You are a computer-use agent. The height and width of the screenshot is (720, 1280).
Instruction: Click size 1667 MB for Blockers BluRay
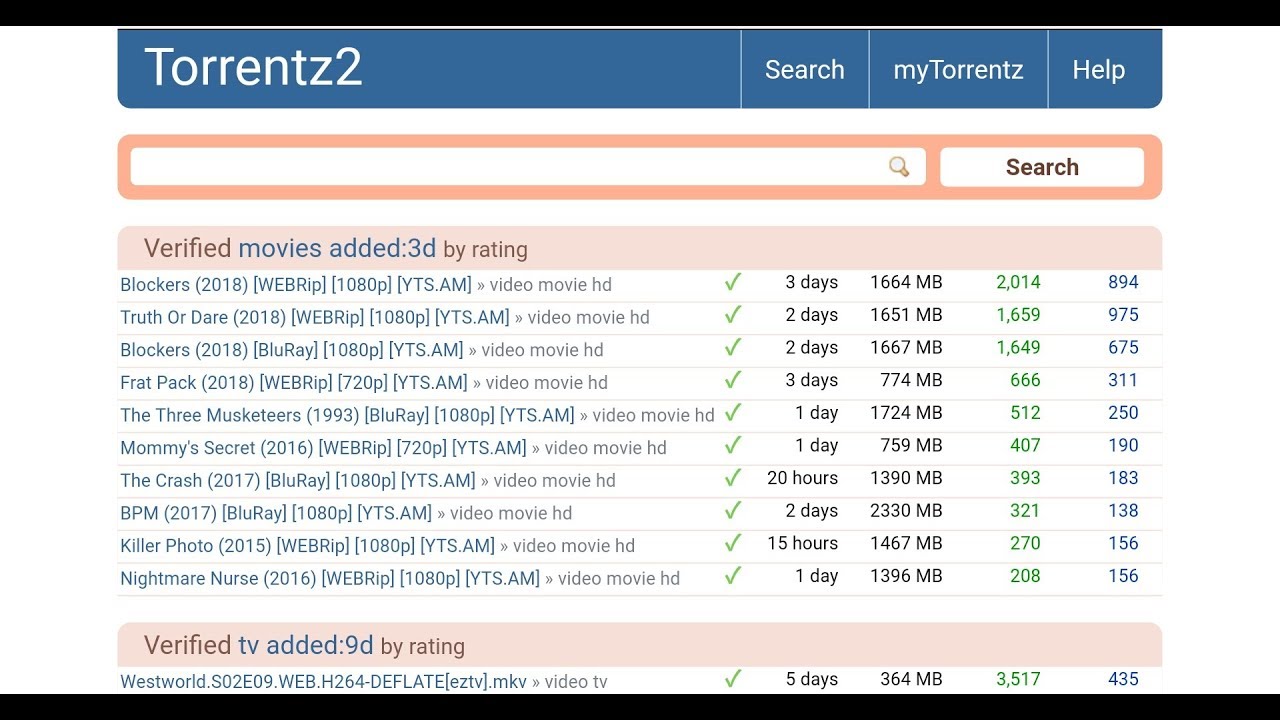pyautogui.click(x=906, y=347)
